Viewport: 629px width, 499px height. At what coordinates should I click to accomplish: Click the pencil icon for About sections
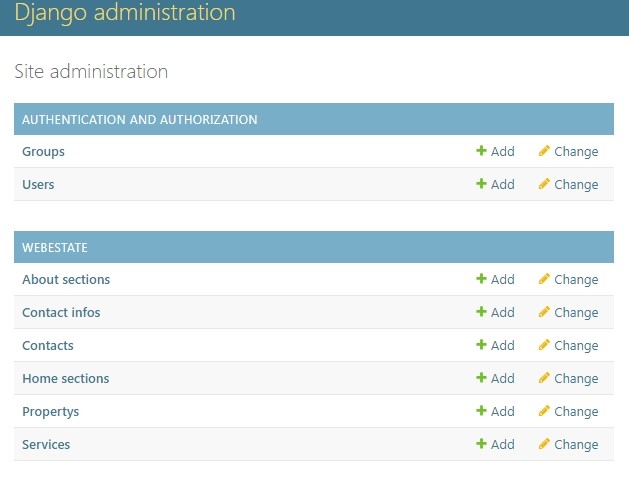click(544, 279)
